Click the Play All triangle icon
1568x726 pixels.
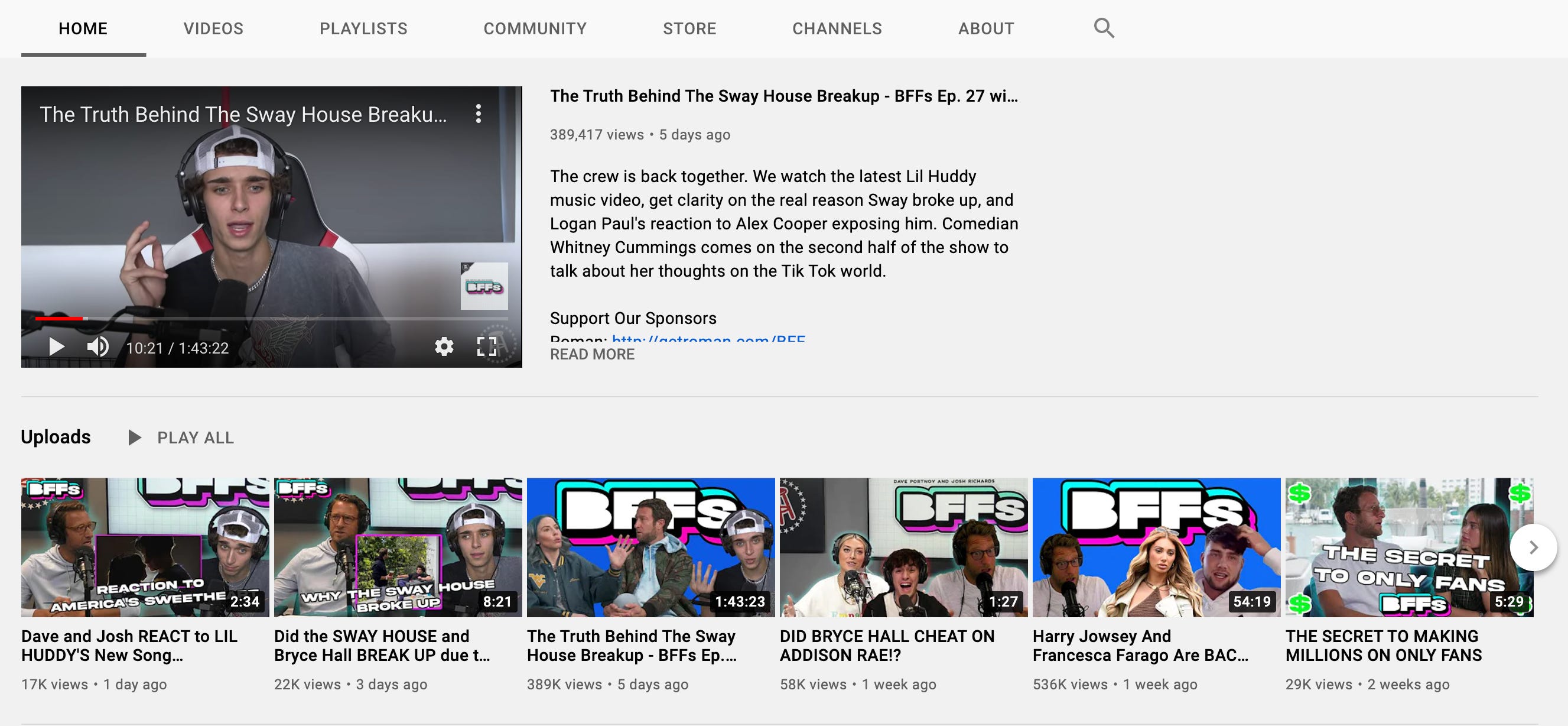(135, 437)
